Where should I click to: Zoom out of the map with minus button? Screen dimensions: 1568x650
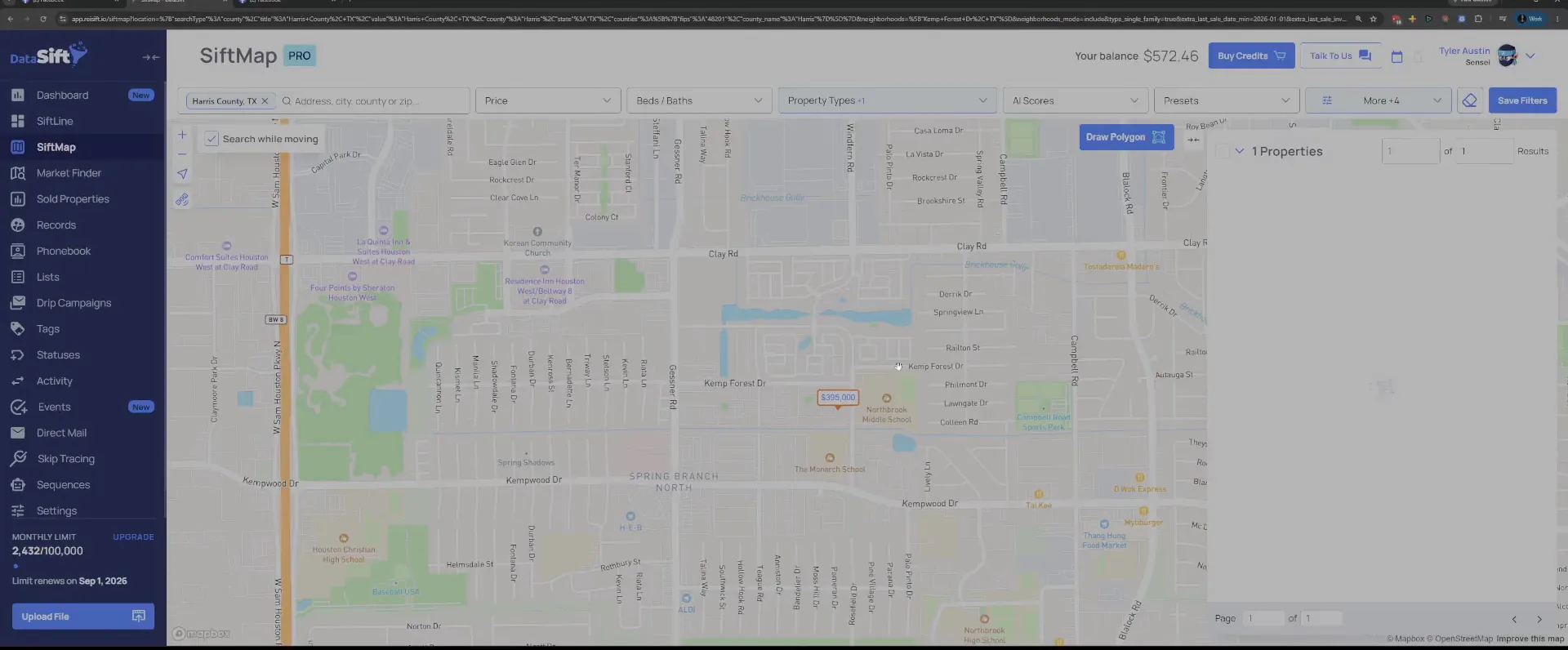182,154
